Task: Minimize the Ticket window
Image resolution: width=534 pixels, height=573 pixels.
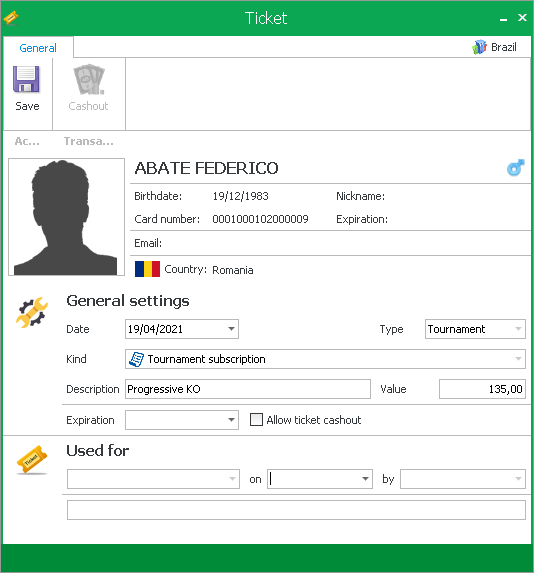Action: [503, 18]
